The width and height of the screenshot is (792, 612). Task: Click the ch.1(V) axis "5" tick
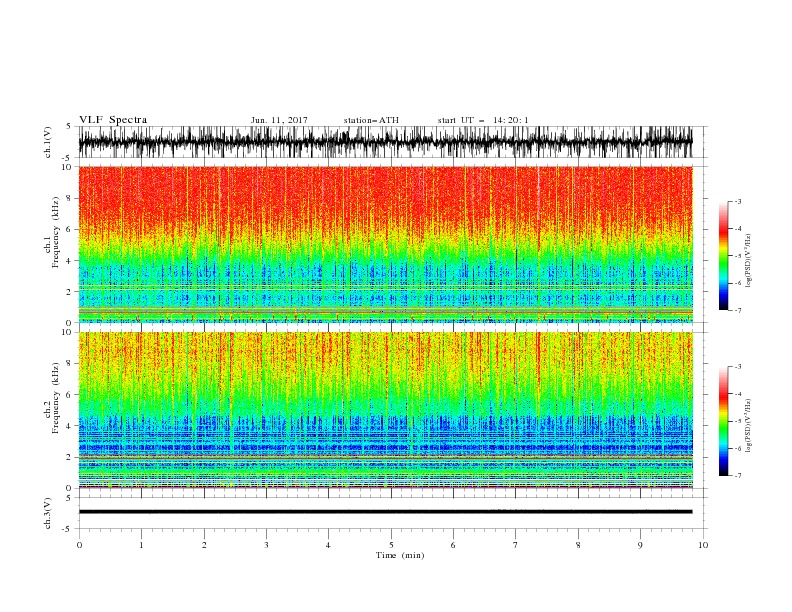(x=69, y=127)
